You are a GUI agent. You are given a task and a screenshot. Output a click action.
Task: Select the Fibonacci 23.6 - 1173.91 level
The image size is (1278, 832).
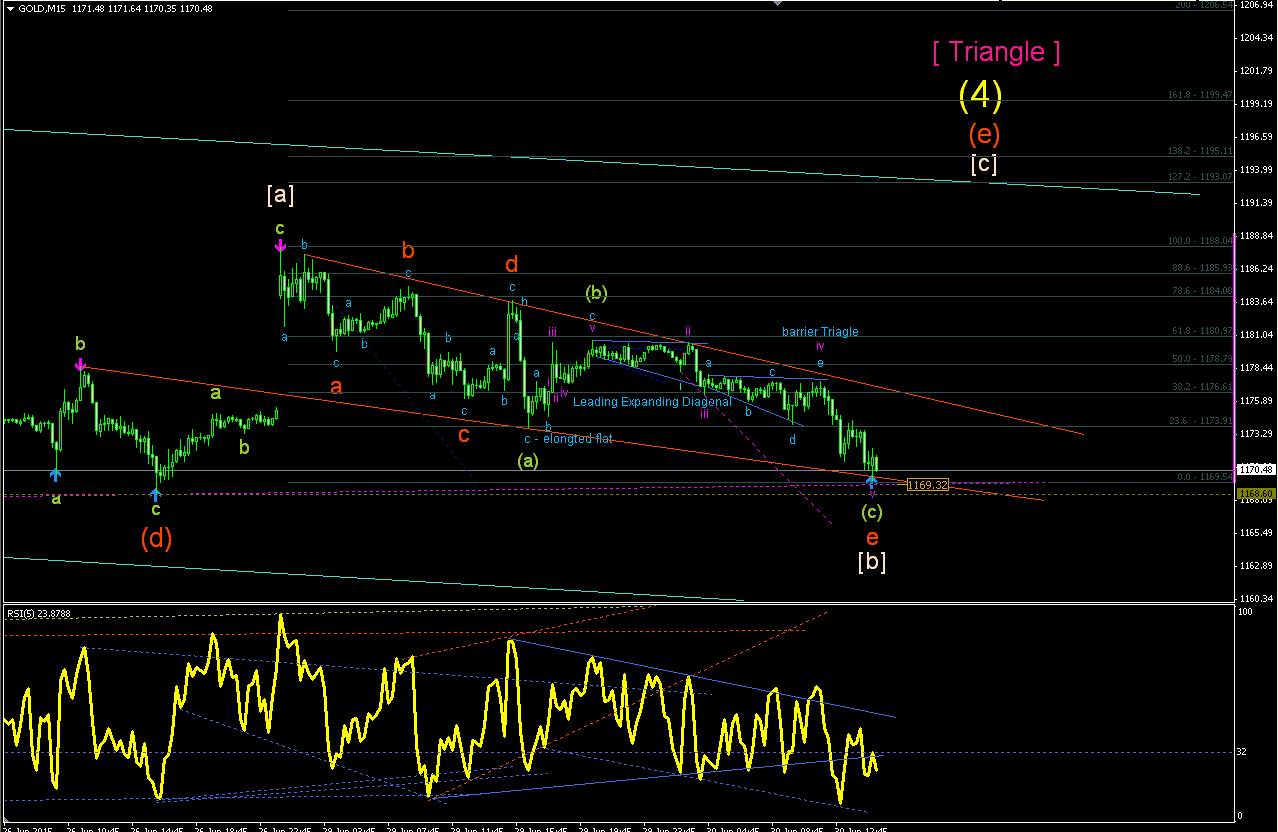1202,420
